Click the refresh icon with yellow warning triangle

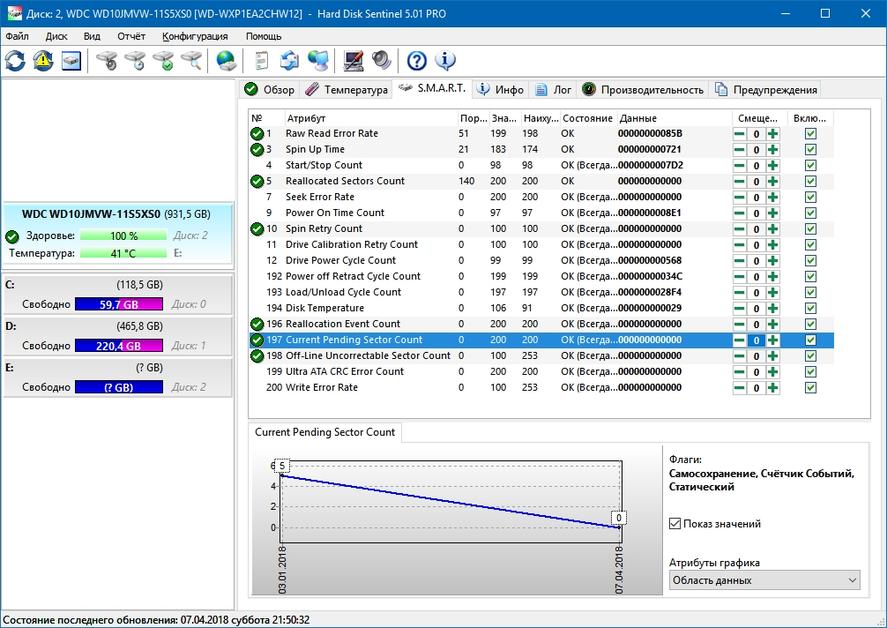43,61
